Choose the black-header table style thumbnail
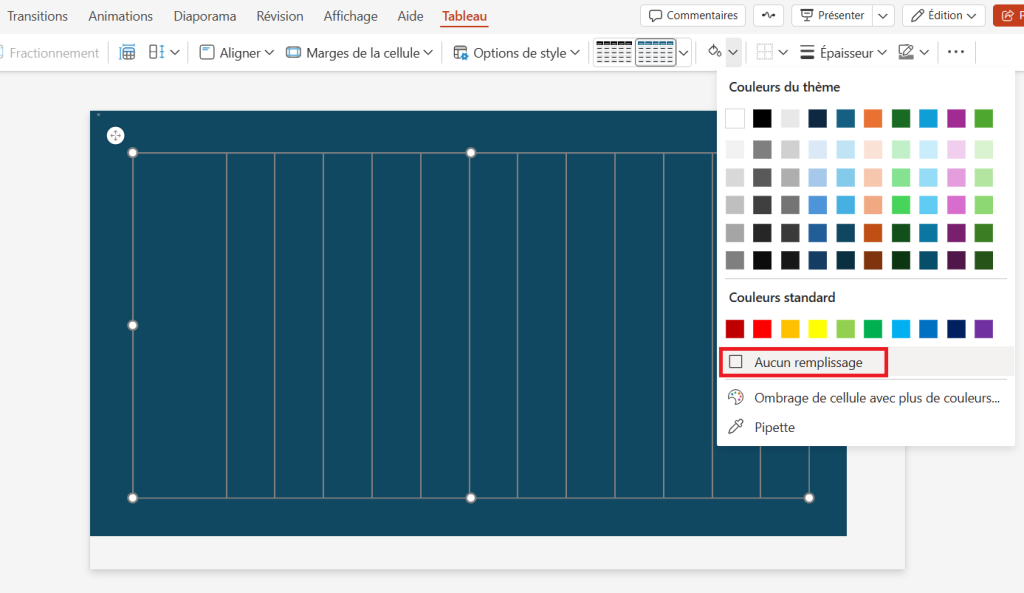The height and width of the screenshot is (593, 1024). (613, 52)
